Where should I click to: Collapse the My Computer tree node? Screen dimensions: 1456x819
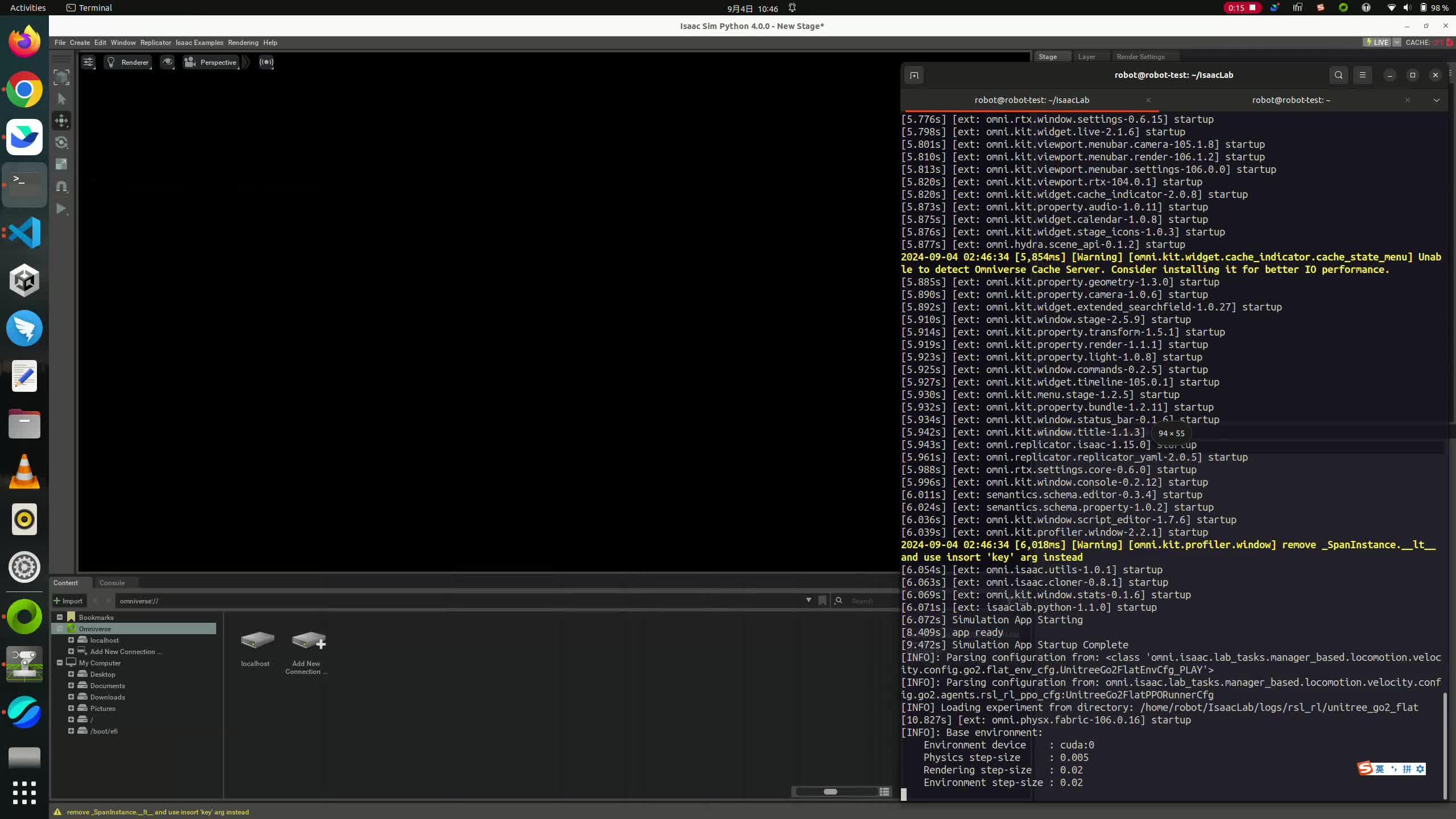[60, 663]
